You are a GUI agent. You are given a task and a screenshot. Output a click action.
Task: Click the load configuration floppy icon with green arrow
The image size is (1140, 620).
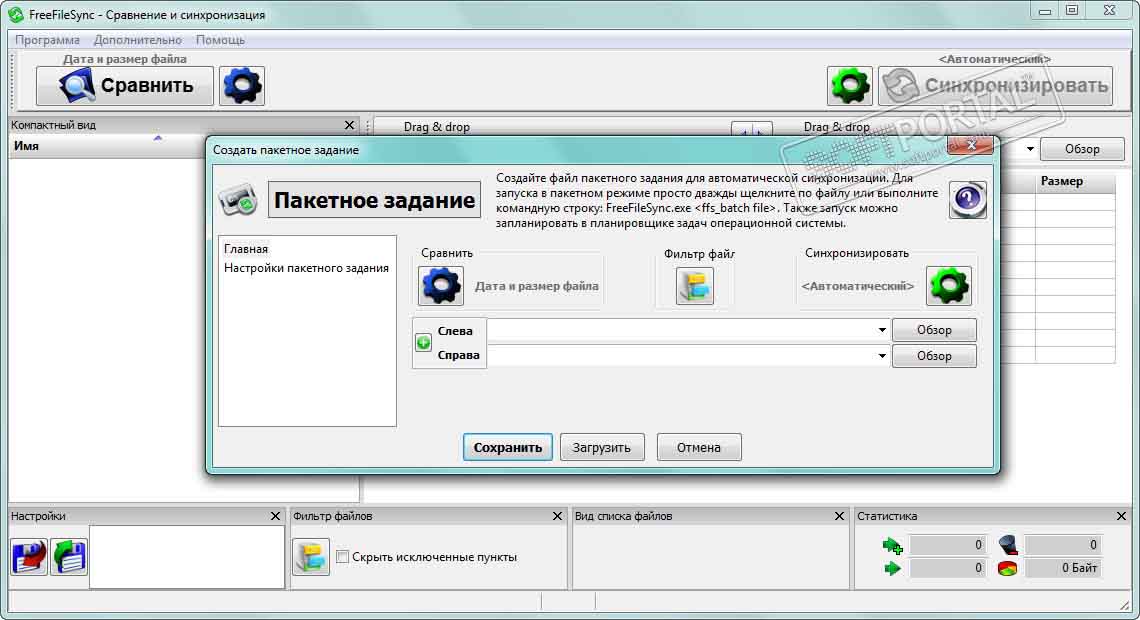[x=69, y=557]
